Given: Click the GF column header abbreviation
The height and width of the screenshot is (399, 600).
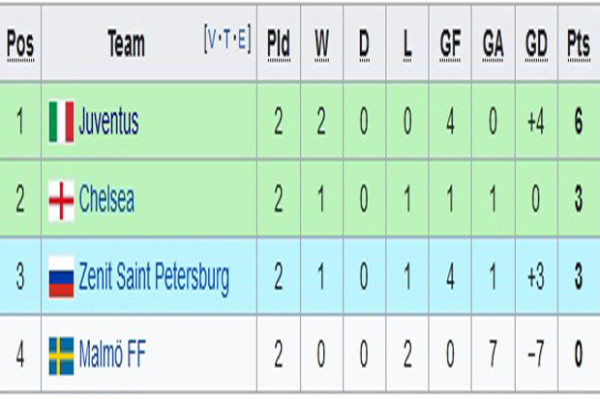Looking at the screenshot, I should pos(450,44).
